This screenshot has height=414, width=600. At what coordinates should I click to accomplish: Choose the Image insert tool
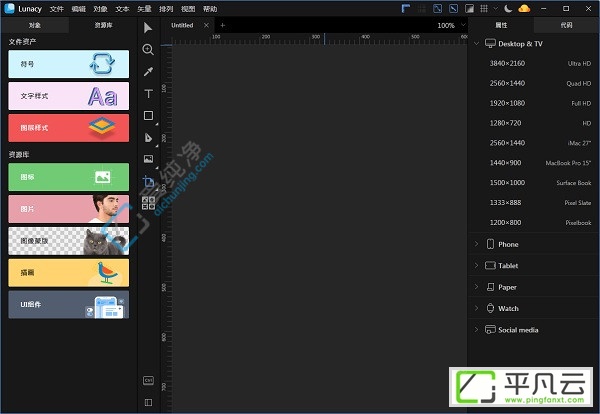(148, 159)
